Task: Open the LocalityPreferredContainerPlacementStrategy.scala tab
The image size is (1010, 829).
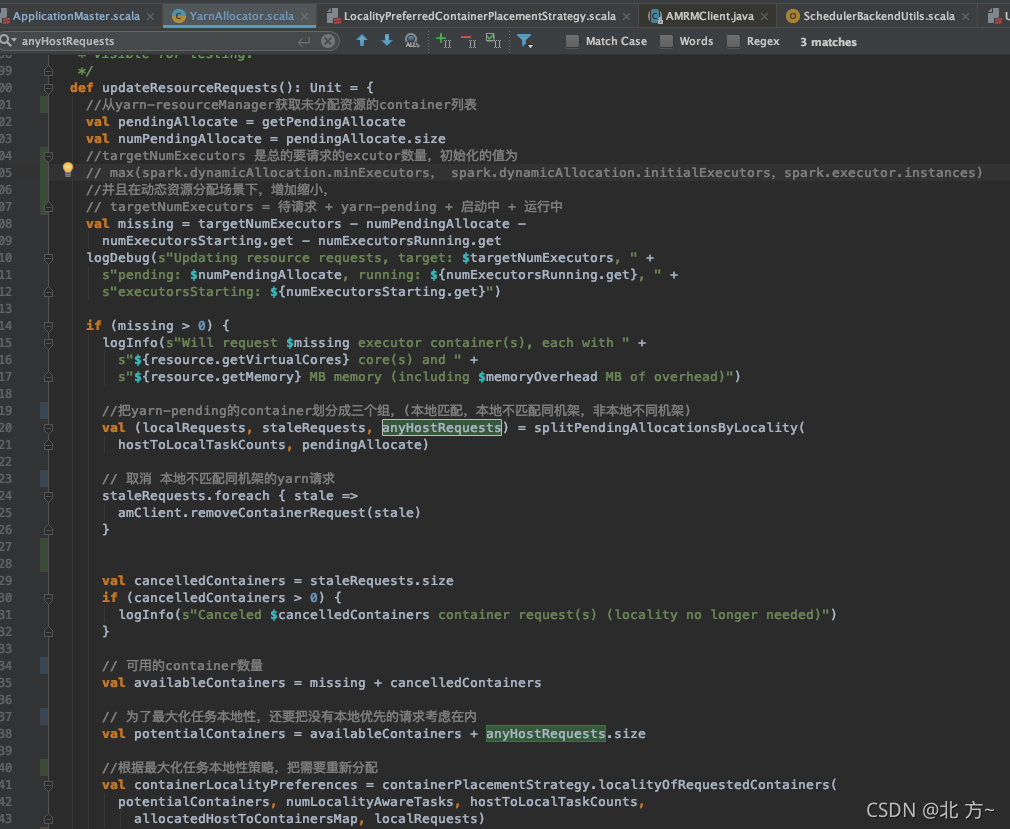Action: (x=477, y=16)
